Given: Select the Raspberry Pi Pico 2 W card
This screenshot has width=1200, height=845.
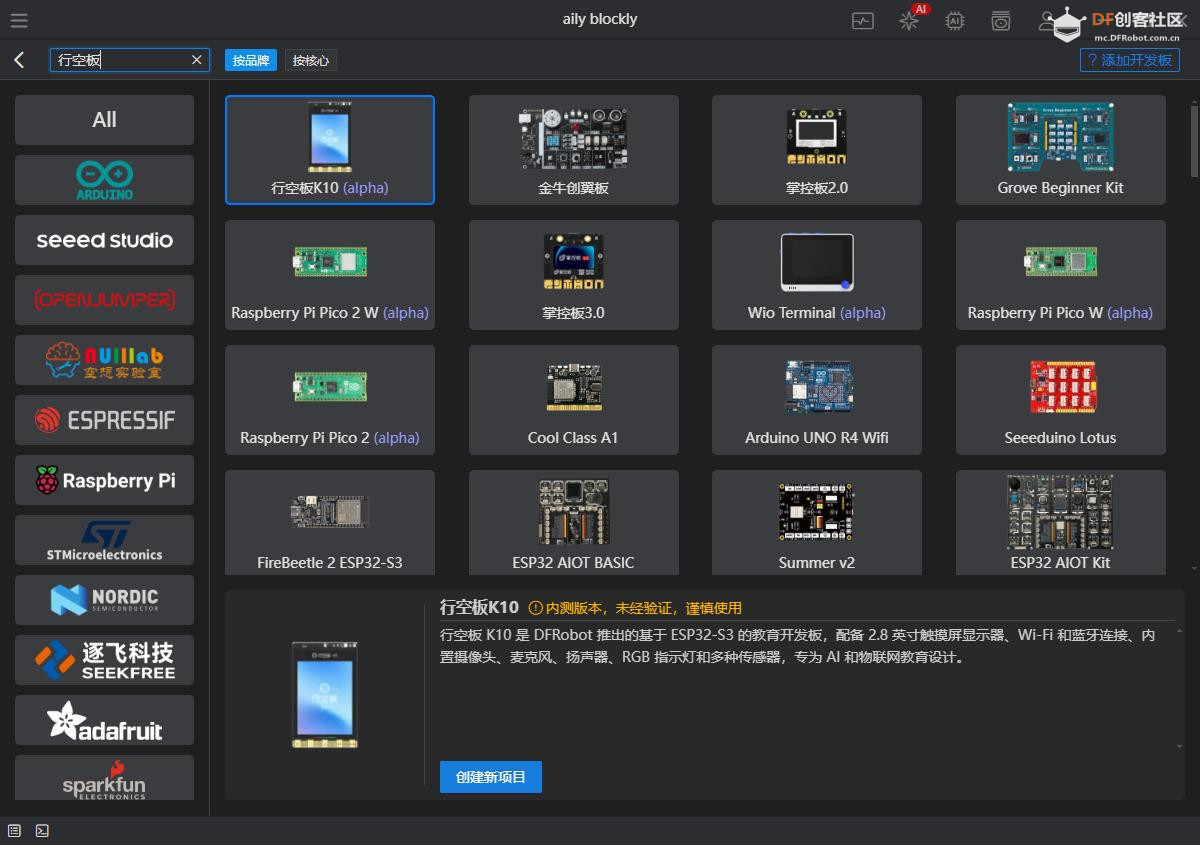Looking at the screenshot, I should (x=330, y=275).
